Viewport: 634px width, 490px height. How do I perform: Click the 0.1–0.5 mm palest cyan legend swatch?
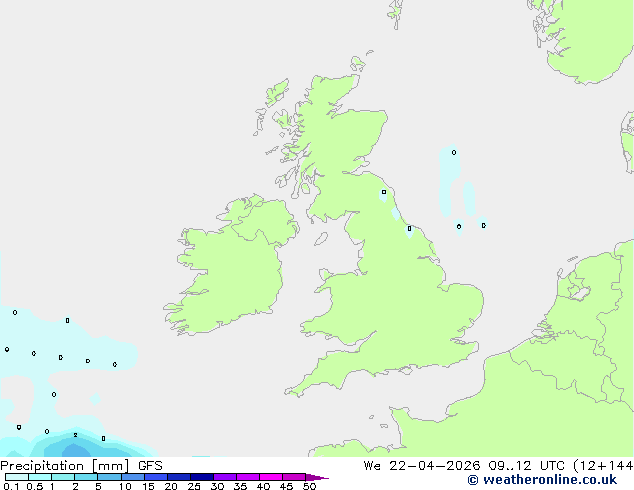[17, 477]
